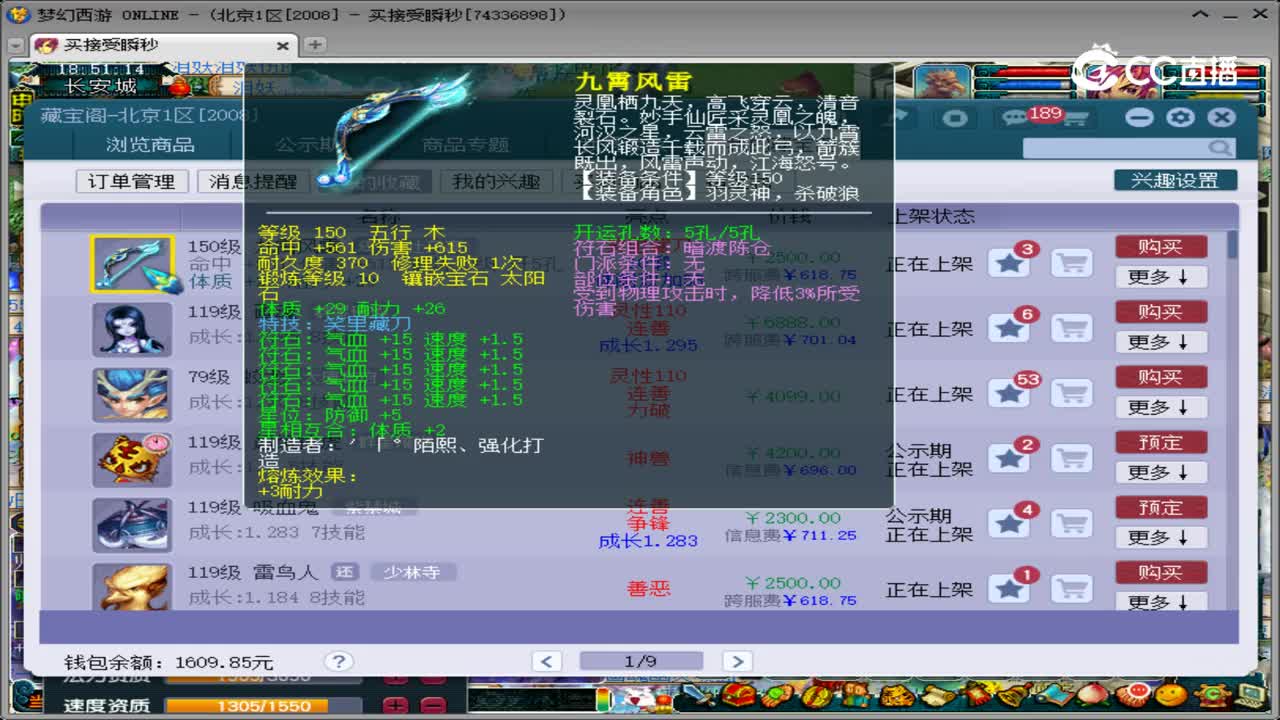The width and height of the screenshot is (1280, 720).
Task: Click the 钱包余额 1609.85元 text
Action: tap(169, 662)
